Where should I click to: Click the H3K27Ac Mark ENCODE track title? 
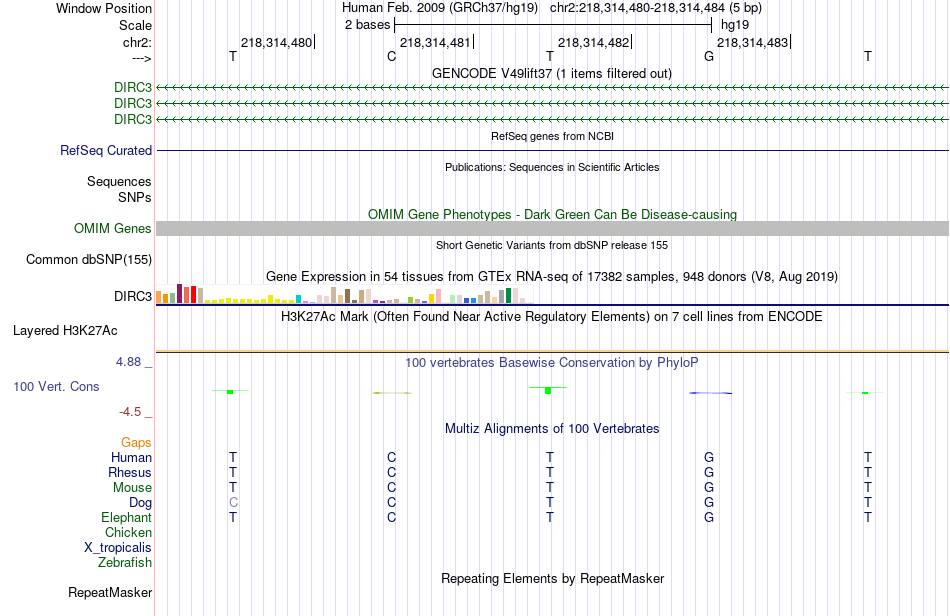552,317
